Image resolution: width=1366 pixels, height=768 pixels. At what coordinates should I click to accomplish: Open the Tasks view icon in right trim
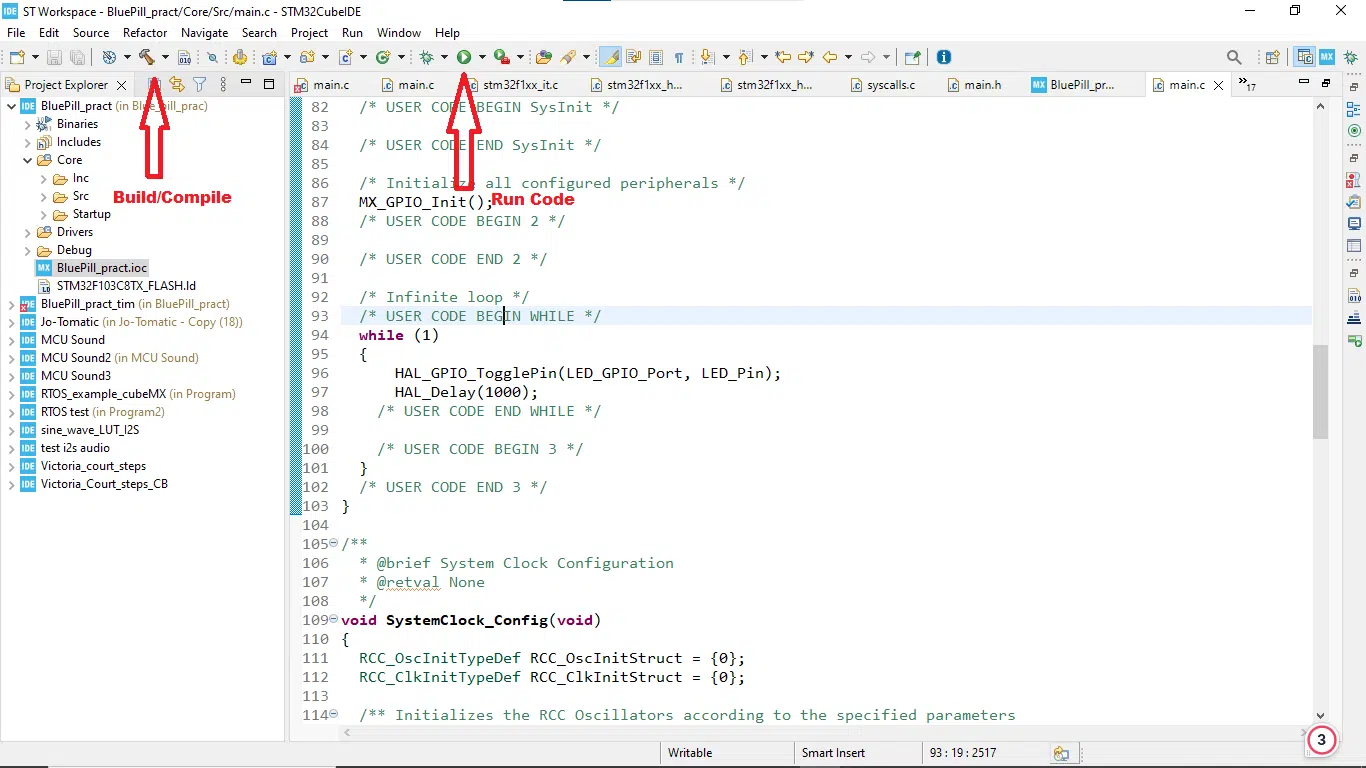point(1354,202)
